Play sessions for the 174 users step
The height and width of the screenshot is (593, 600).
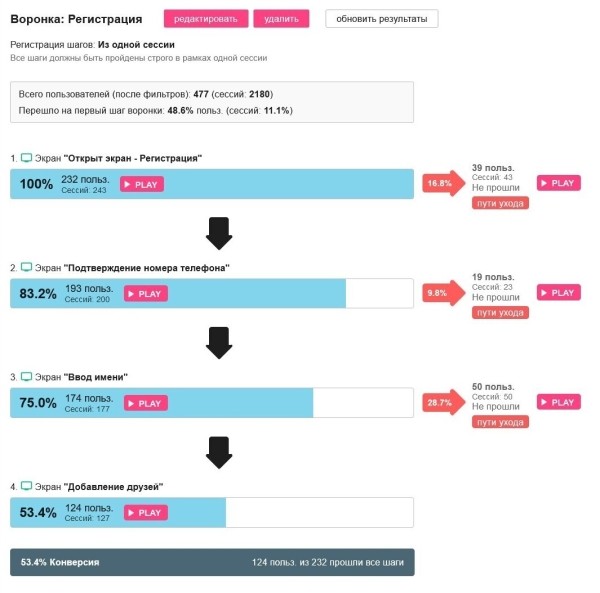click(145, 403)
